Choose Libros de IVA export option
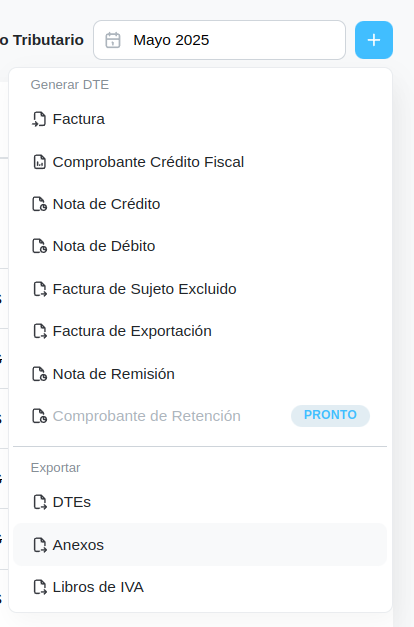Viewport: 414px width, 627px height. [x=200, y=587]
